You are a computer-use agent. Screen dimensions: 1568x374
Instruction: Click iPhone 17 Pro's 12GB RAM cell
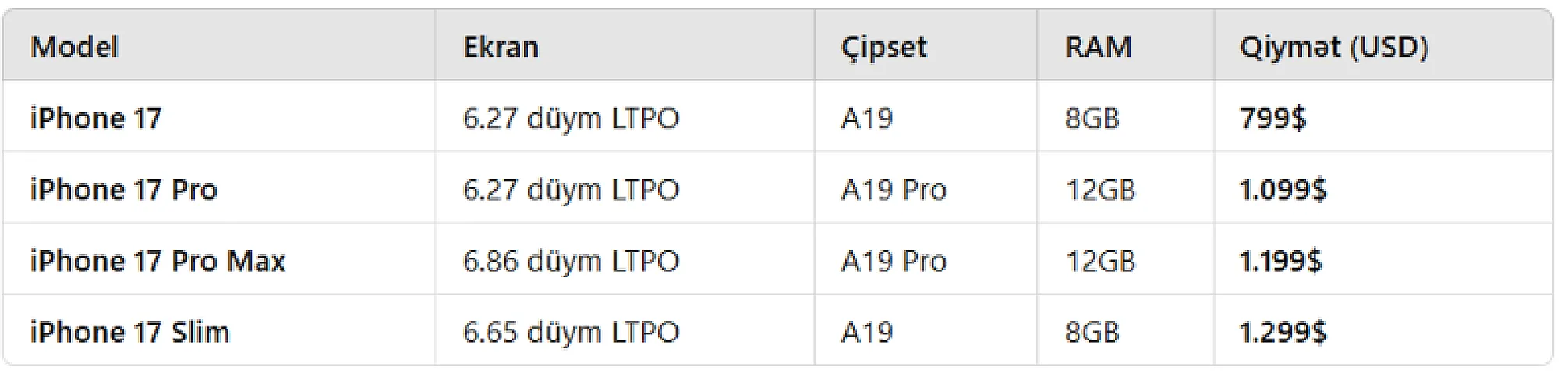point(1100,189)
